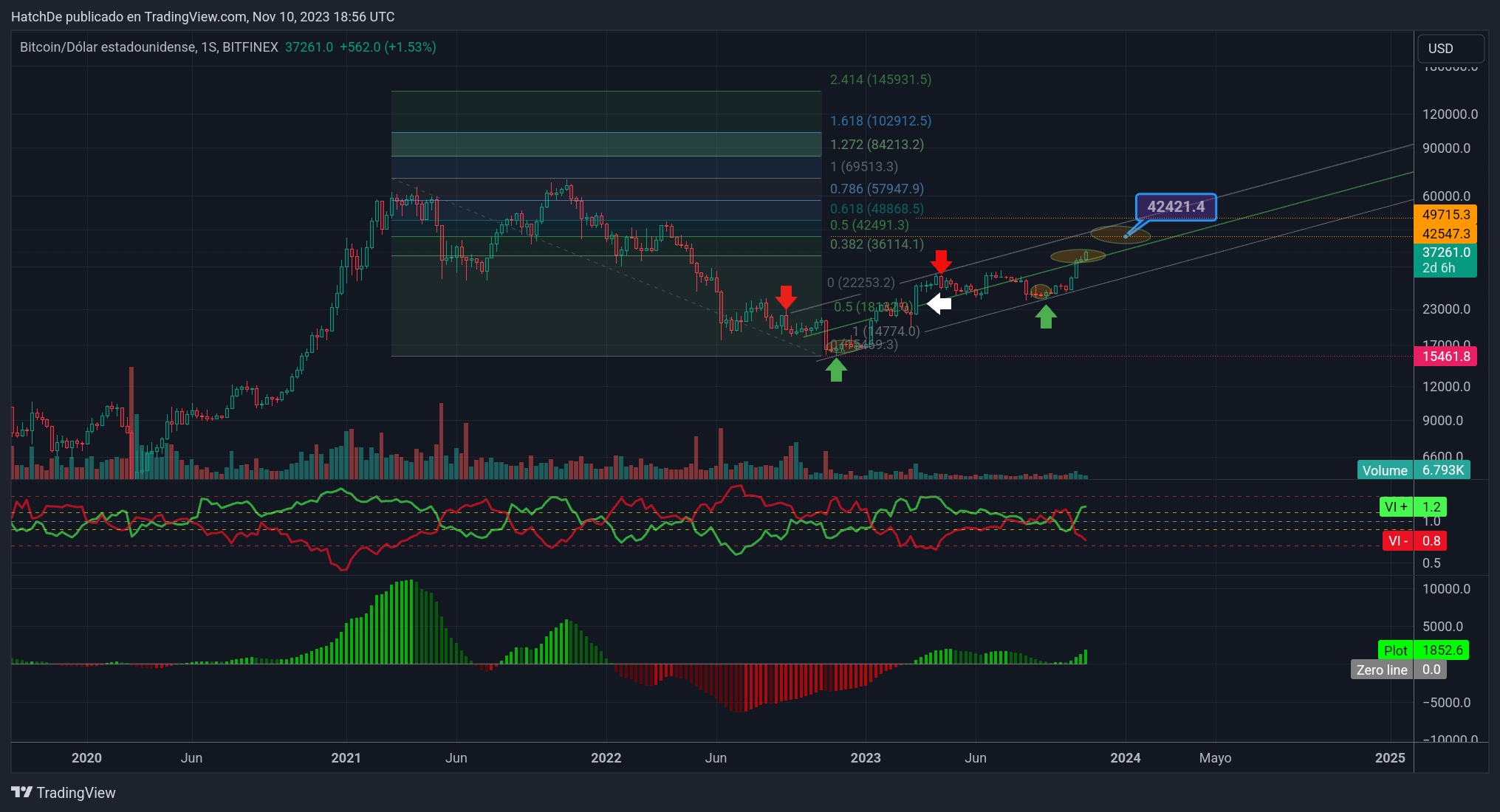The width and height of the screenshot is (1500, 812).
Task: Click the 1852.6 plot value tag
Action: pyautogui.click(x=1442, y=650)
